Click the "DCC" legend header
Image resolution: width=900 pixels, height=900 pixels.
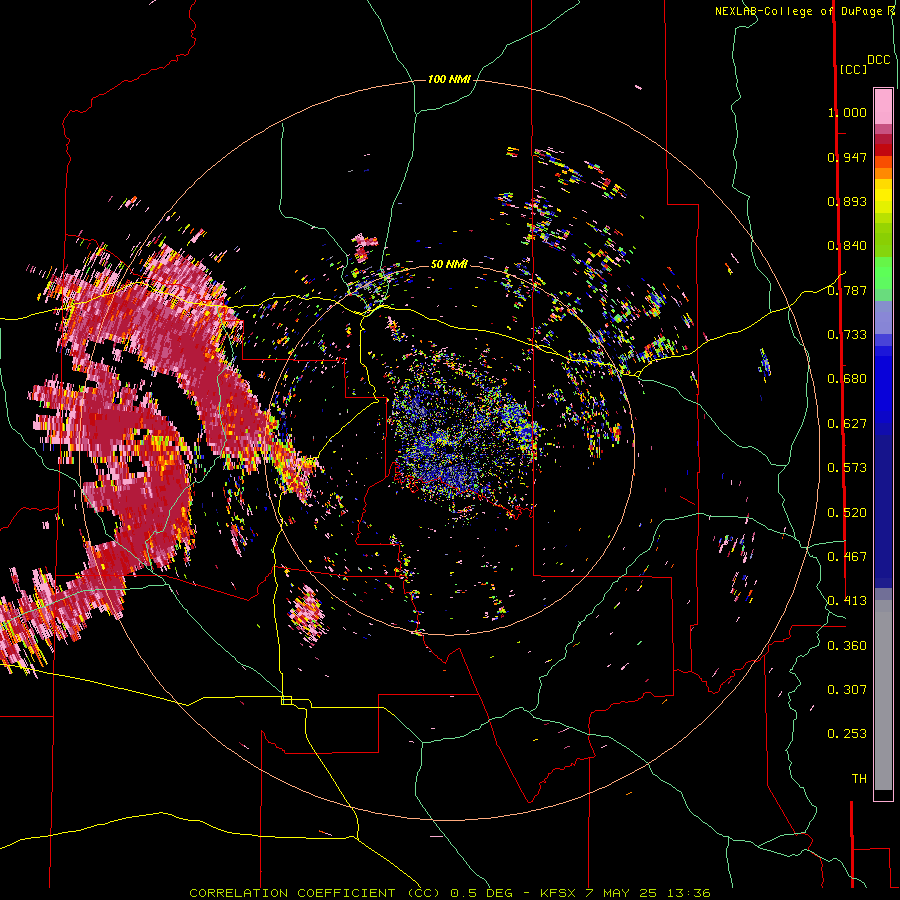coord(878,60)
